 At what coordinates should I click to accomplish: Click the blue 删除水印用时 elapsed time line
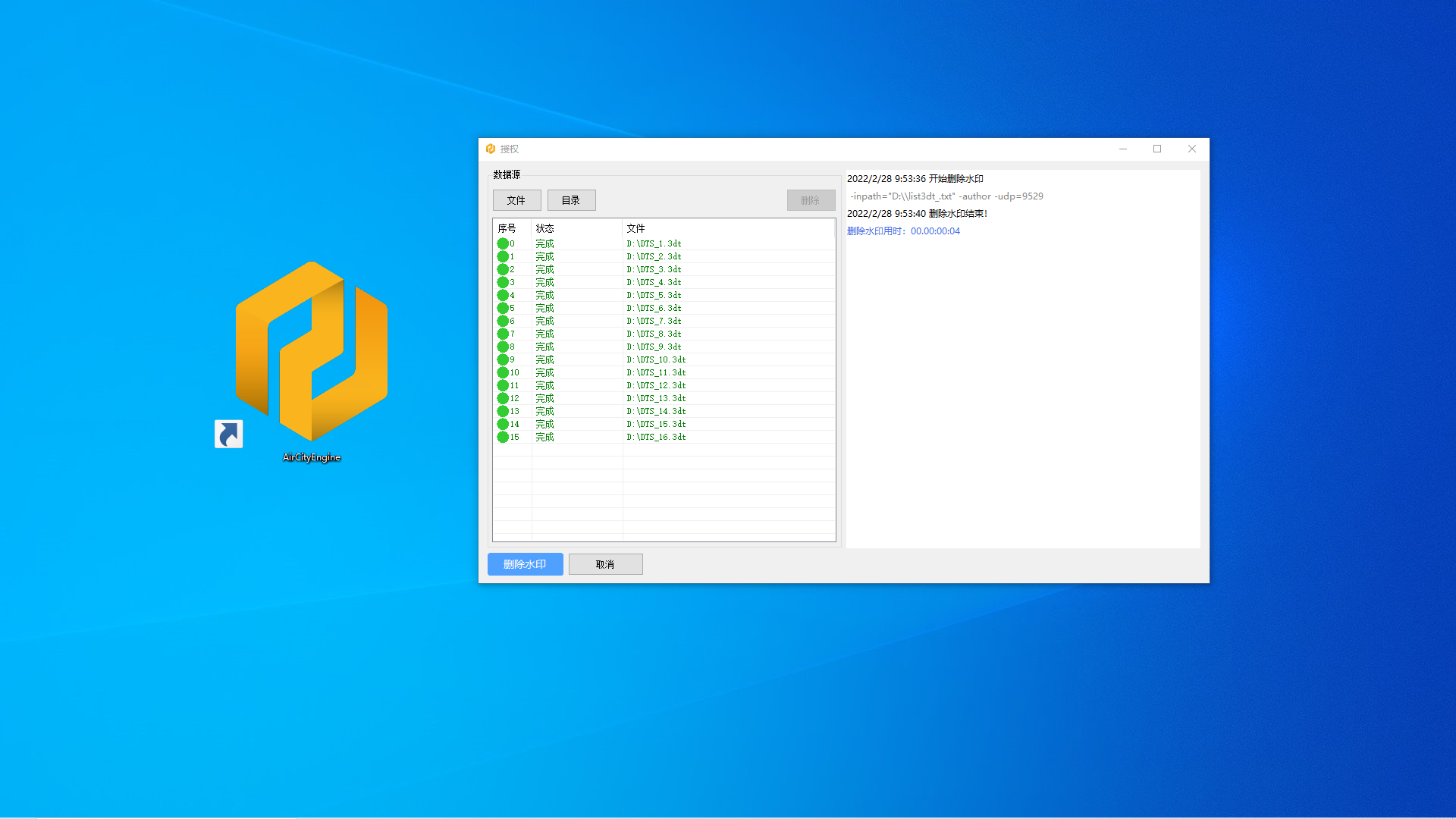click(903, 231)
